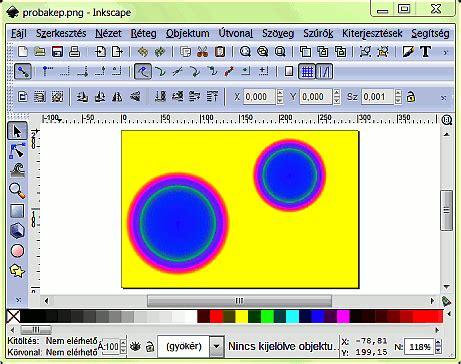
Task: Open a file with the folder icon
Action: (x=40, y=52)
